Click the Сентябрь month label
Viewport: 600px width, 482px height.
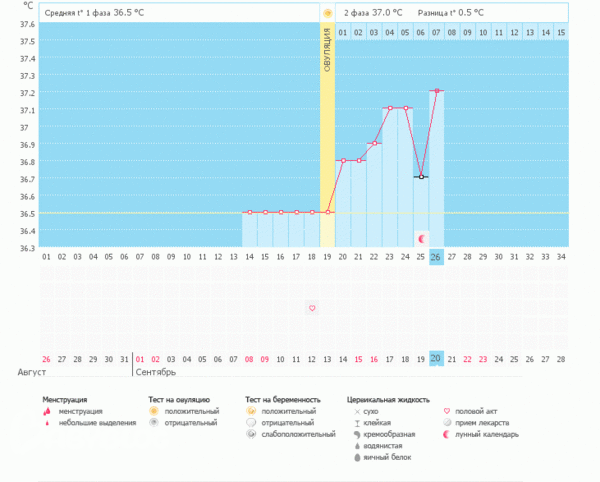tap(156, 372)
